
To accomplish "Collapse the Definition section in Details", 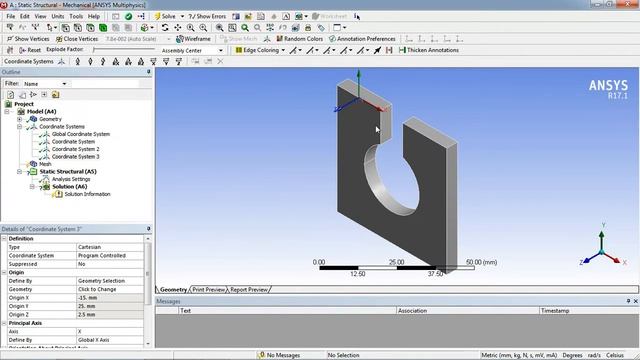I will pyautogui.click(x=4, y=238).
